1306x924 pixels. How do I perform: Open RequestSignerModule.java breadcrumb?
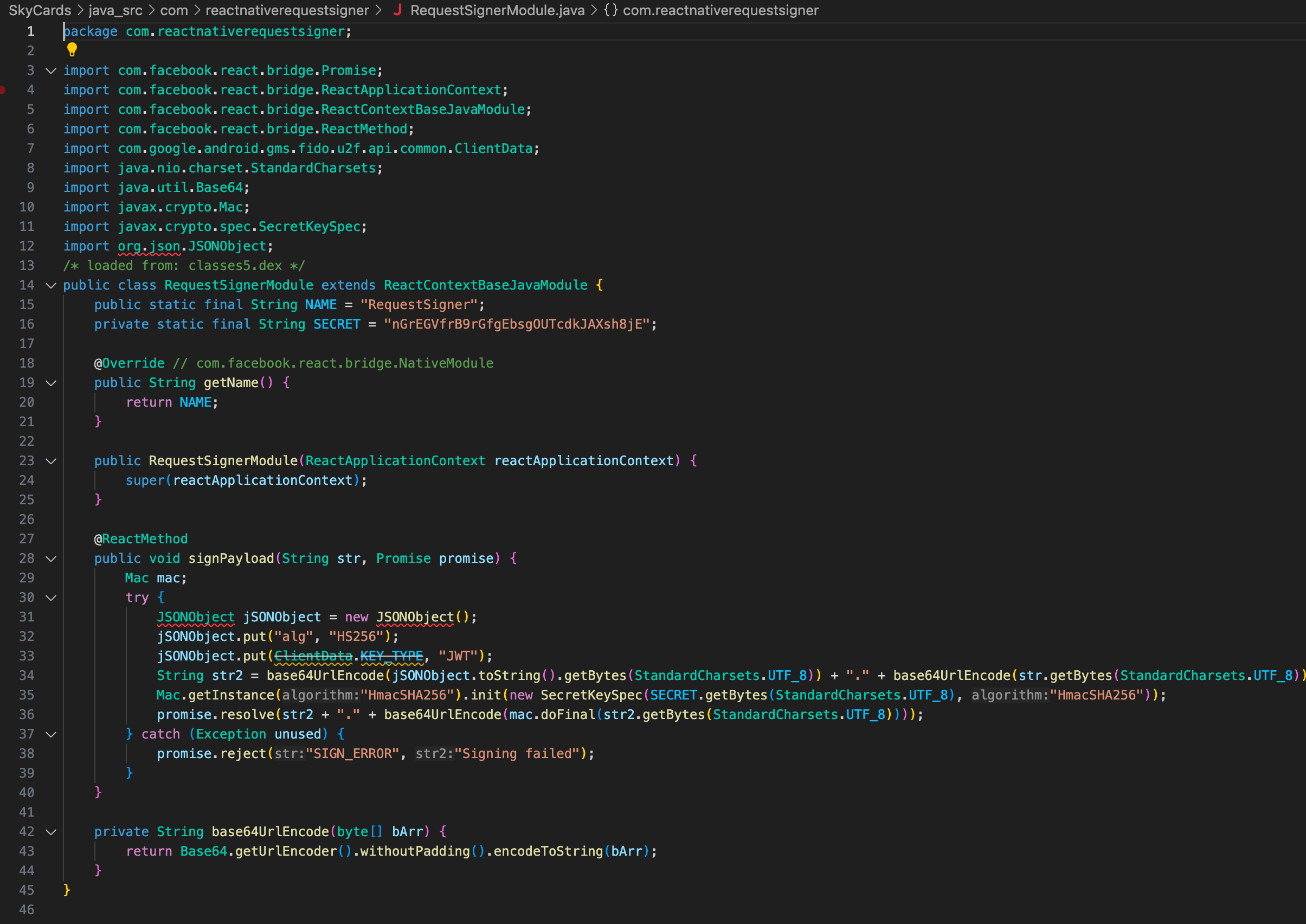click(x=497, y=10)
